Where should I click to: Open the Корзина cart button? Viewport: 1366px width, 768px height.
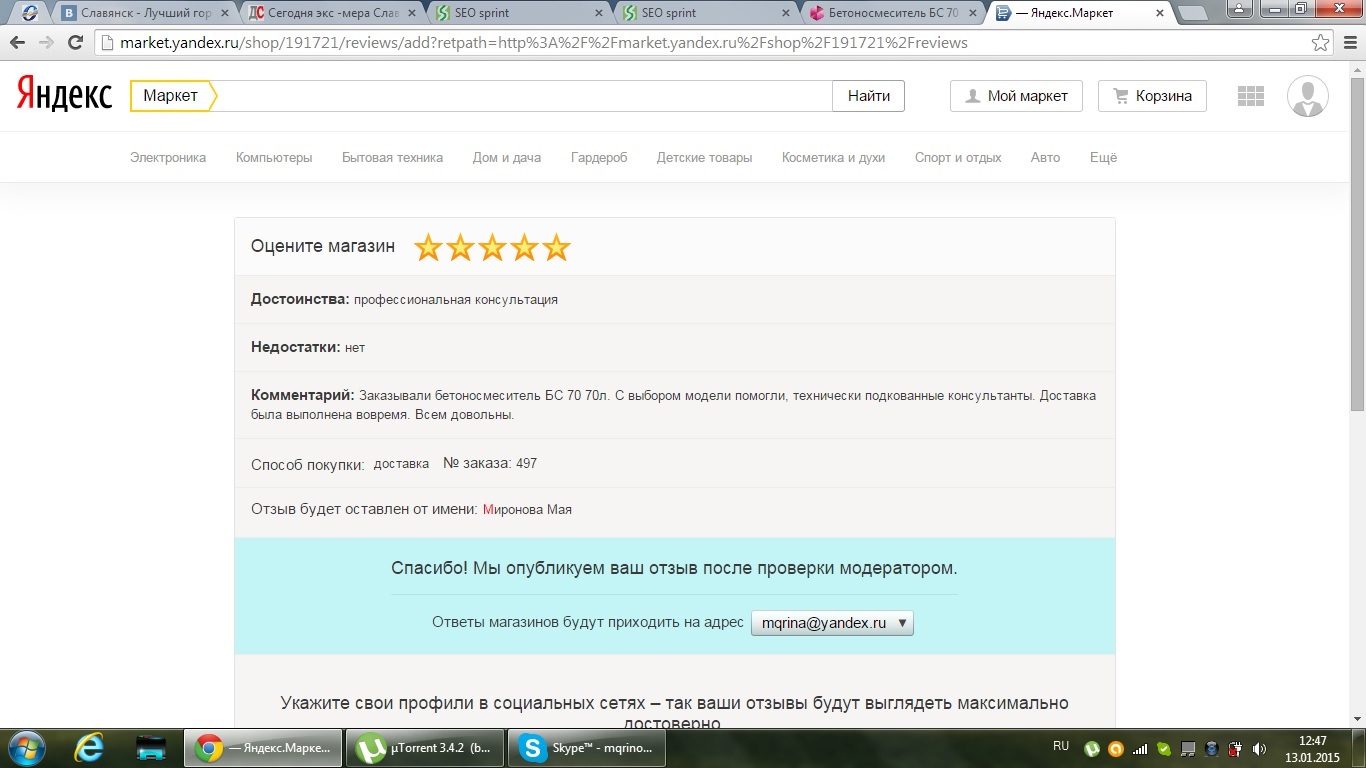[1152, 96]
